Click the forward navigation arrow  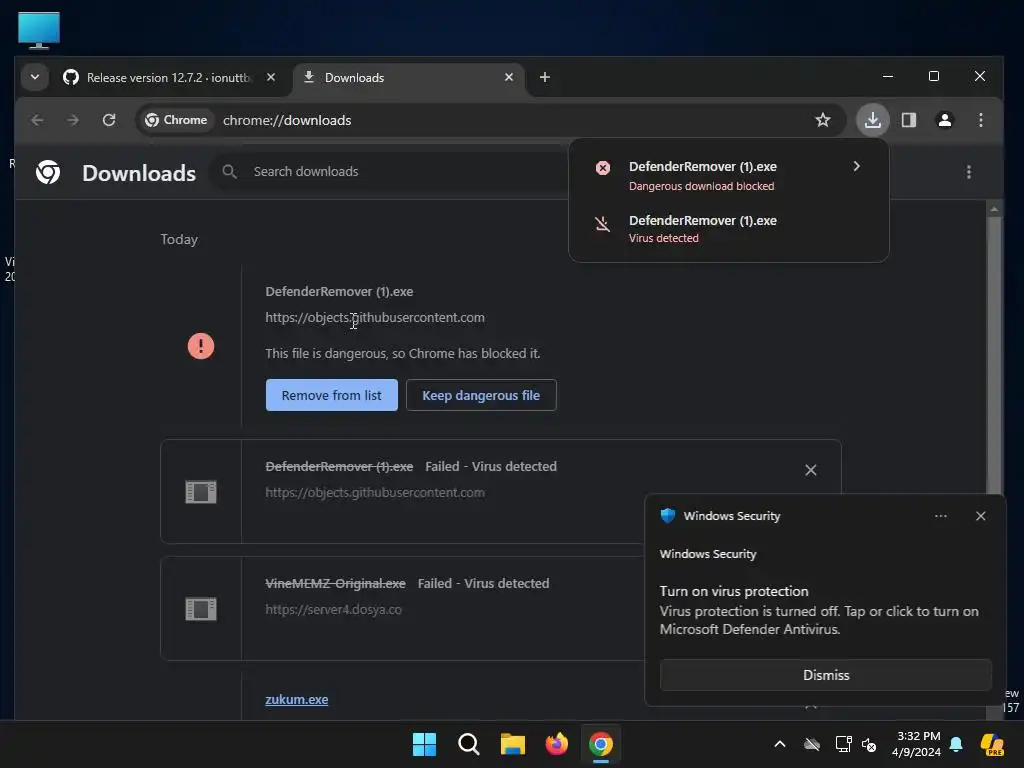[x=73, y=120]
